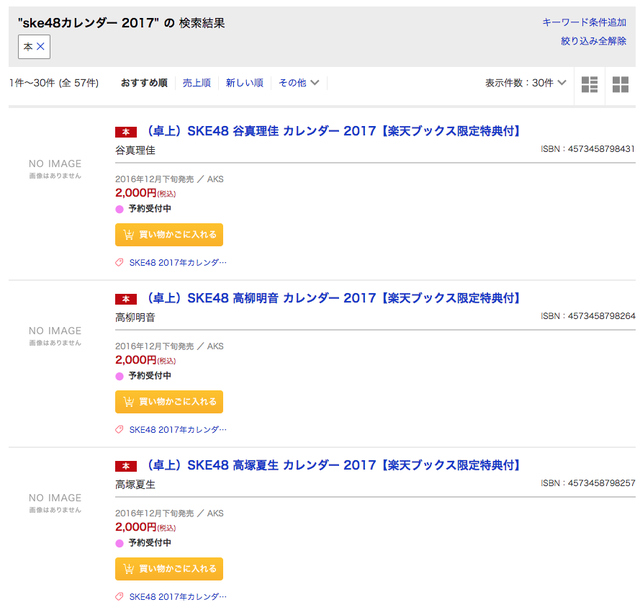
Task: Click the 本 category badge for 谷真理佳 calendar
Action: point(126,132)
